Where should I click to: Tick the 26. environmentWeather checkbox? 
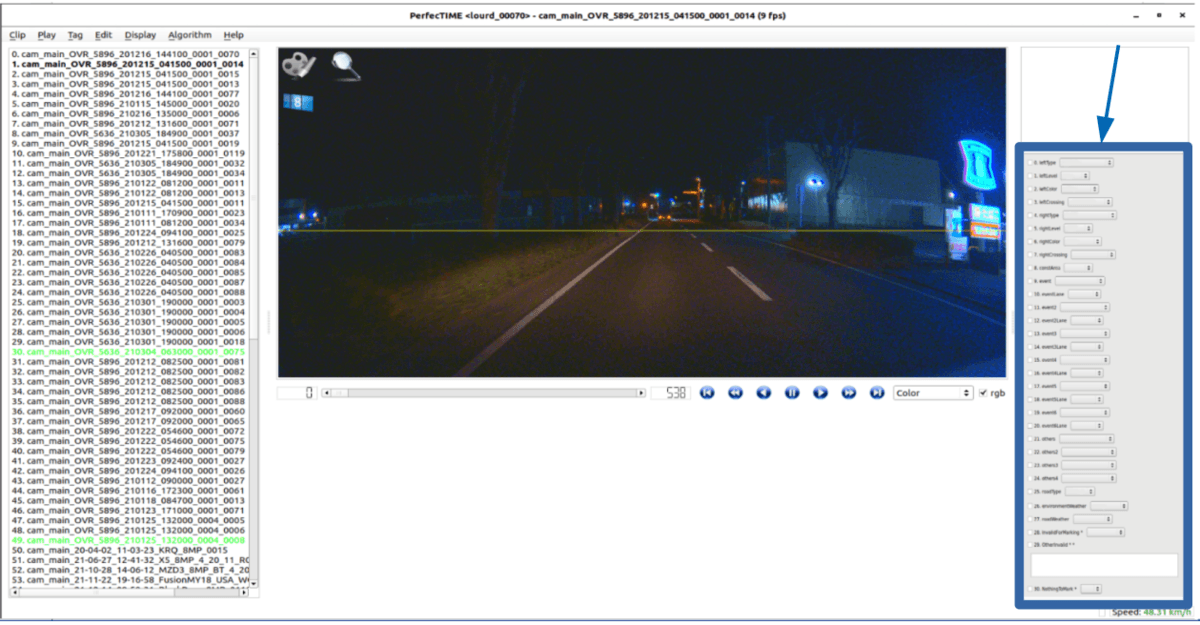coord(1030,506)
